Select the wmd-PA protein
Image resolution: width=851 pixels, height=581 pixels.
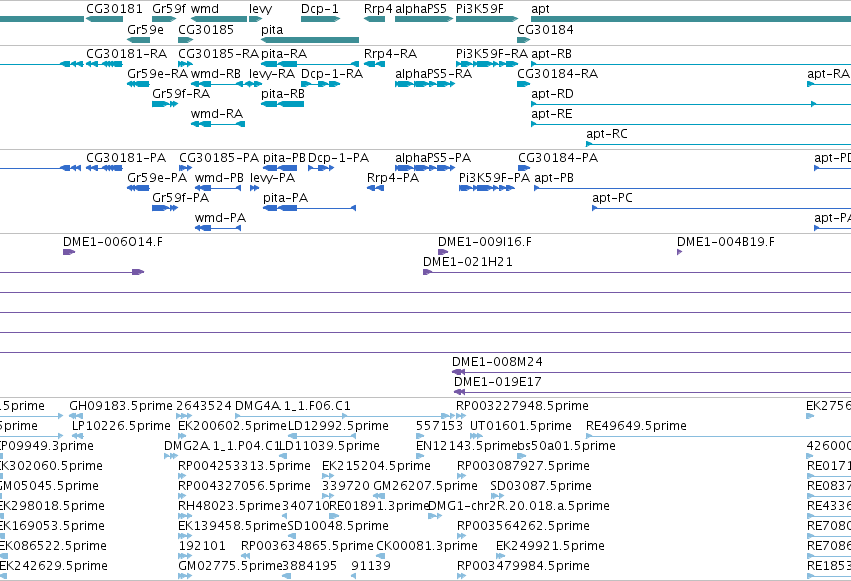pyautogui.click(x=218, y=228)
